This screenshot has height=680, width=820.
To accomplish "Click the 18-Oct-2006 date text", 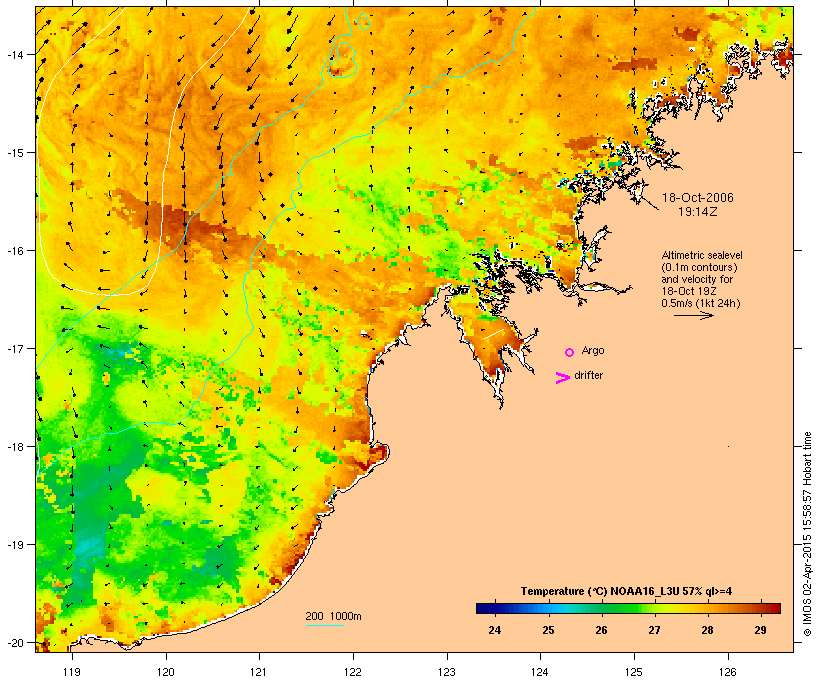I will point(698,198).
